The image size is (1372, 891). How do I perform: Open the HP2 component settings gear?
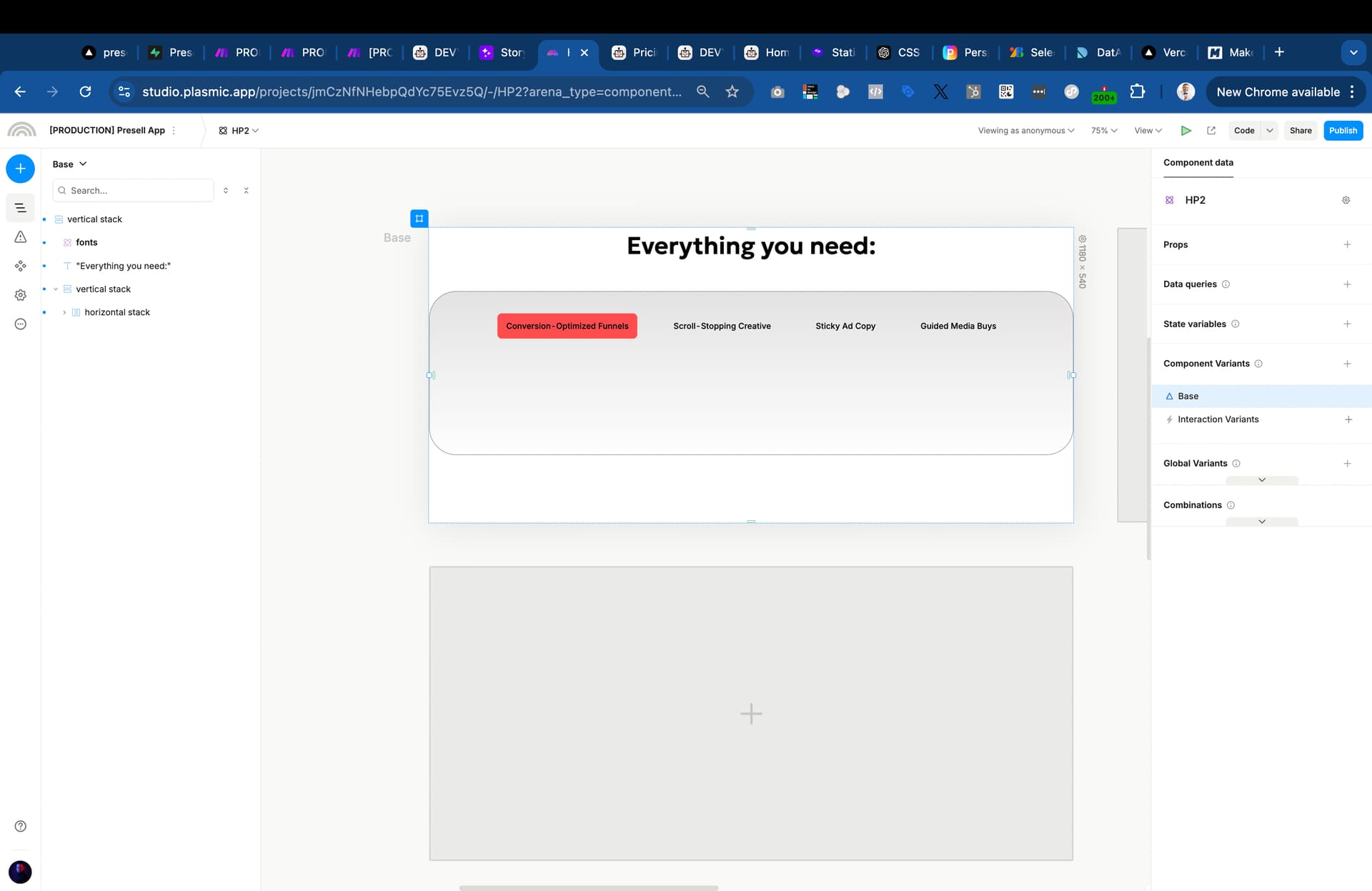point(1346,200)
